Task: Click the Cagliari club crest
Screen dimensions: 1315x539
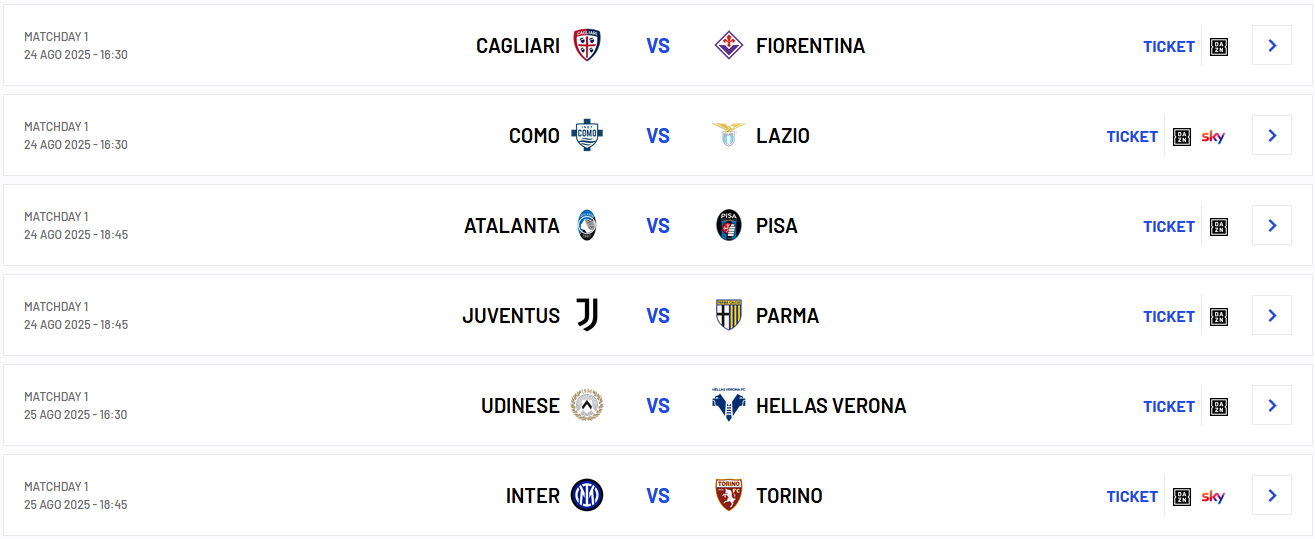Action: [587, 45]
